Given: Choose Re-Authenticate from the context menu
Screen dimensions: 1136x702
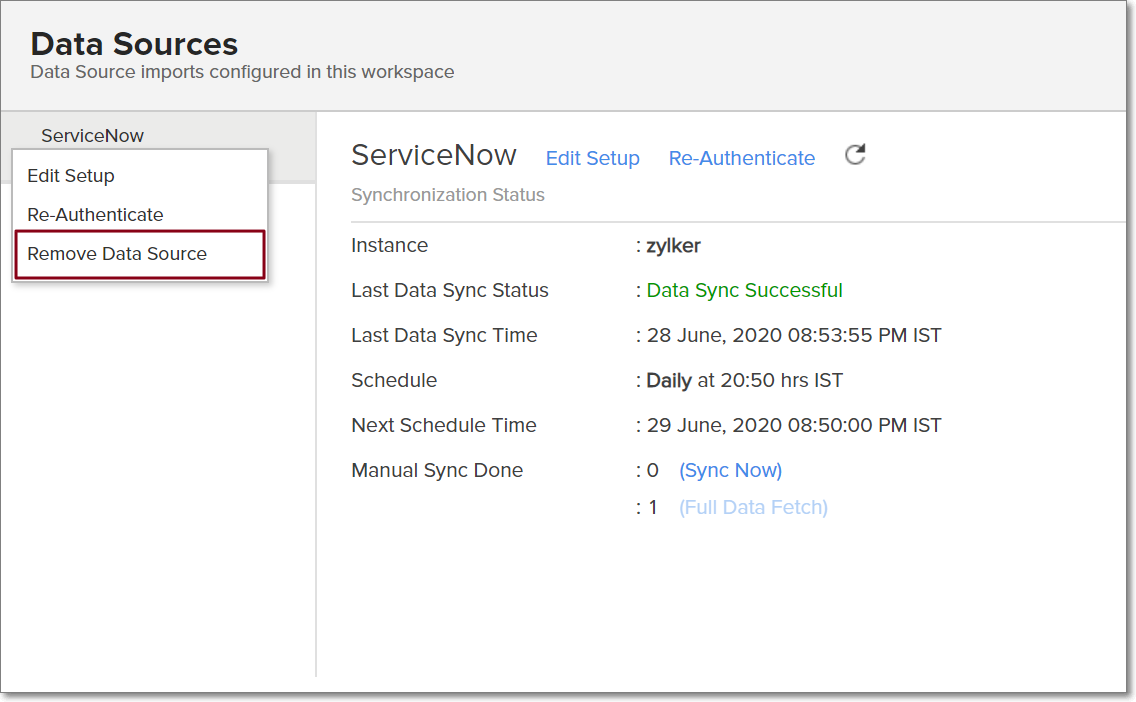Looking at the screenshot, I should pos(95,215).
